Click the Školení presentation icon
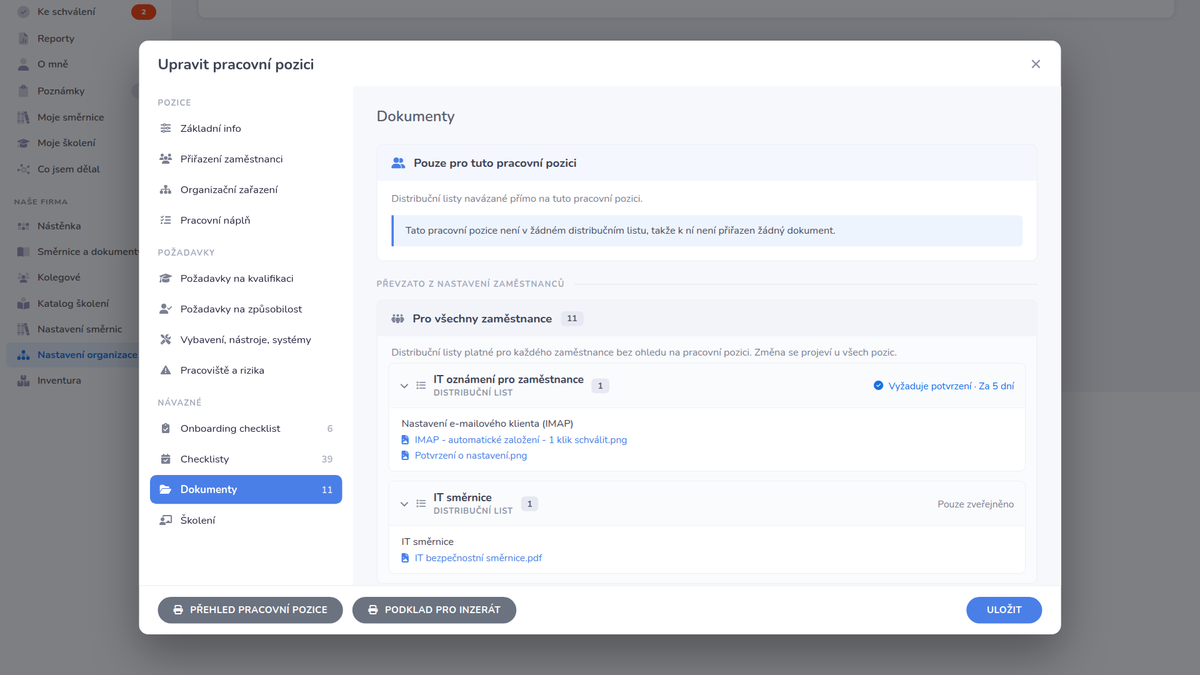Screen dimensions: 1200x675 (x=166, y=520)
